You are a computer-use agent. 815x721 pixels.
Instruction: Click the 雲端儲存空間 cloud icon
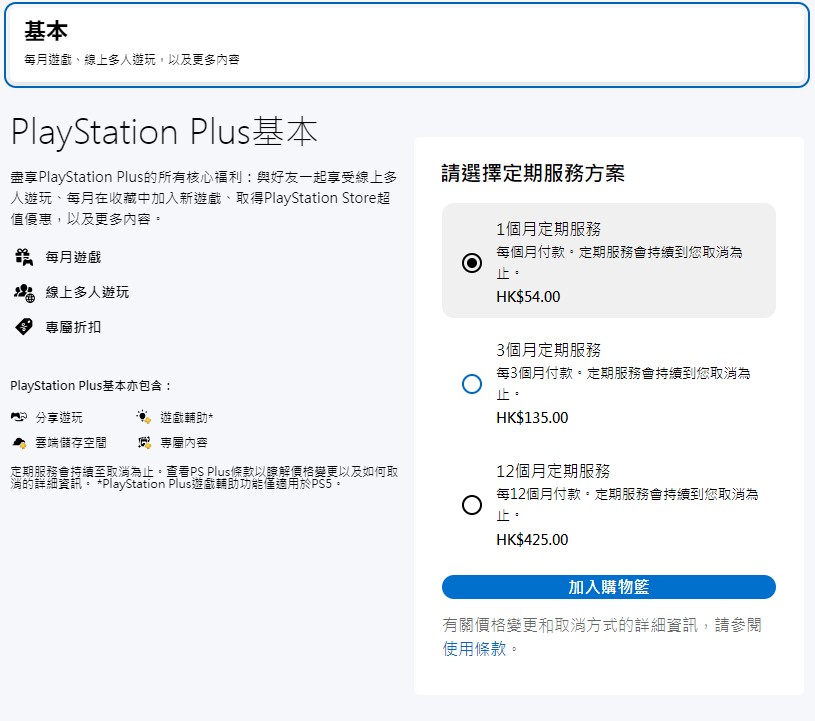pos(19,443)
